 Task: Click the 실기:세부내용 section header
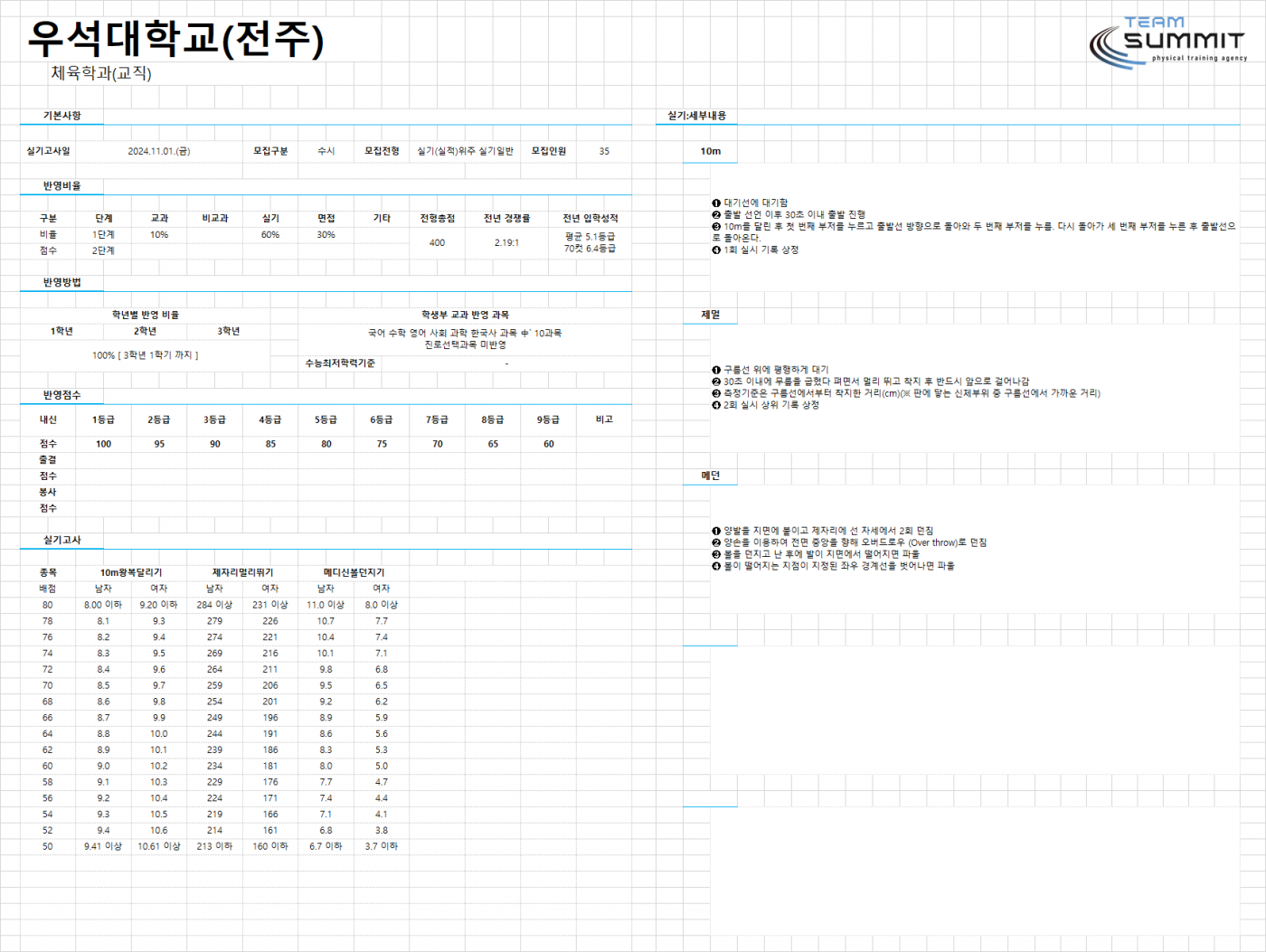click(697, 116)
